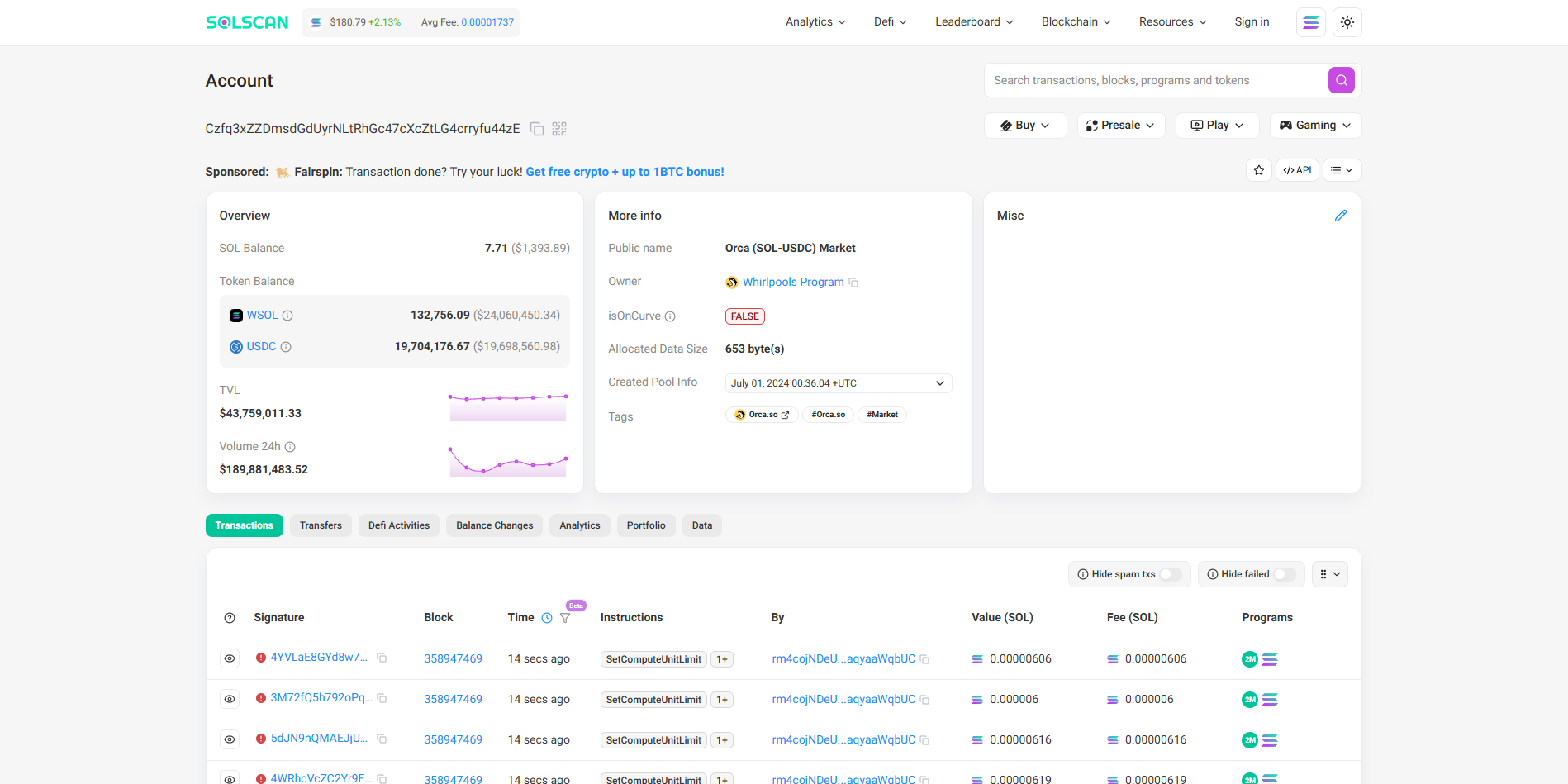
Task: Toggle eye icon for first transaction row
Action: coord(230,658)
